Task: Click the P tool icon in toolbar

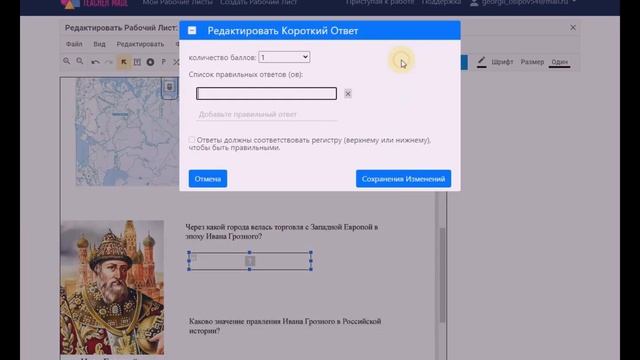Action: (x=164, y=62)
